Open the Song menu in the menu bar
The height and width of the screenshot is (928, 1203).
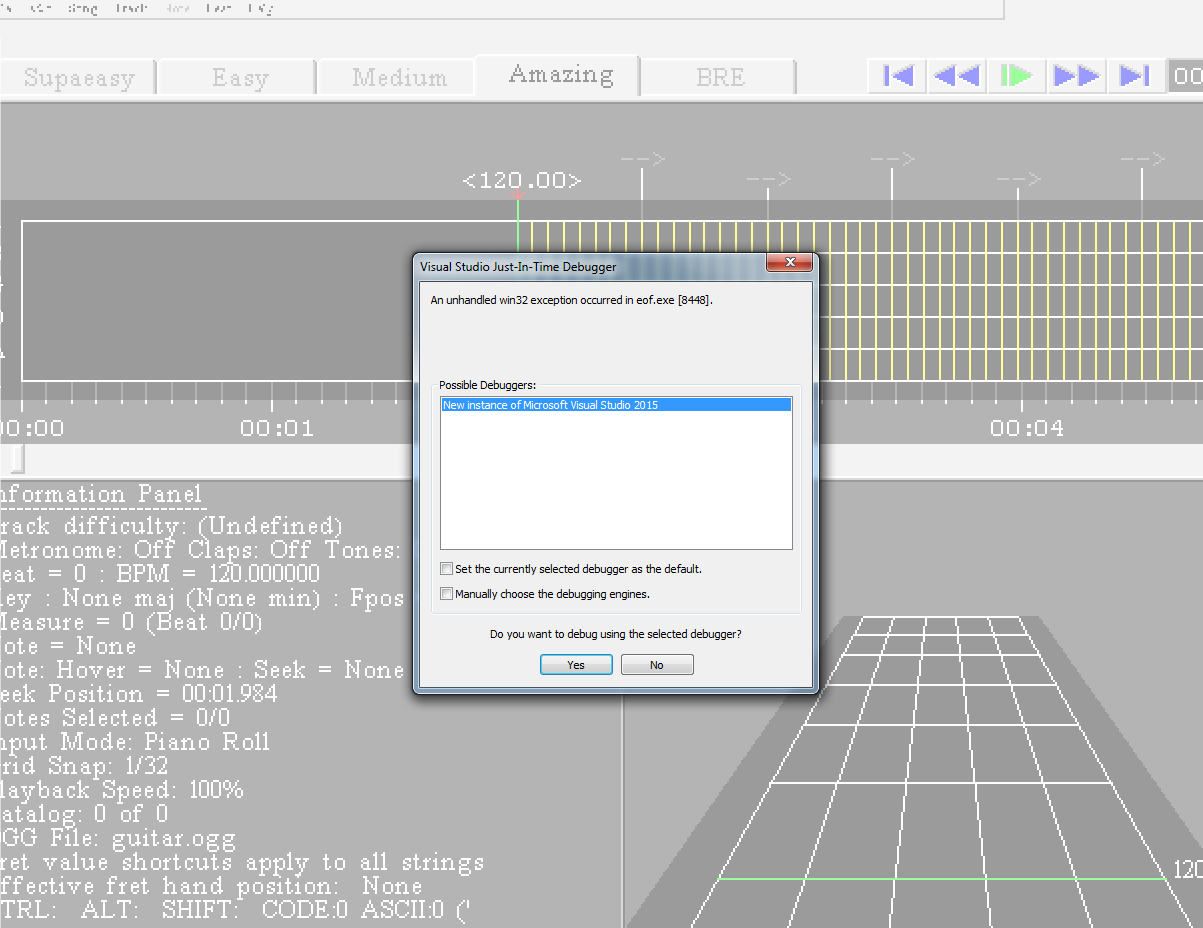point(83,8)
